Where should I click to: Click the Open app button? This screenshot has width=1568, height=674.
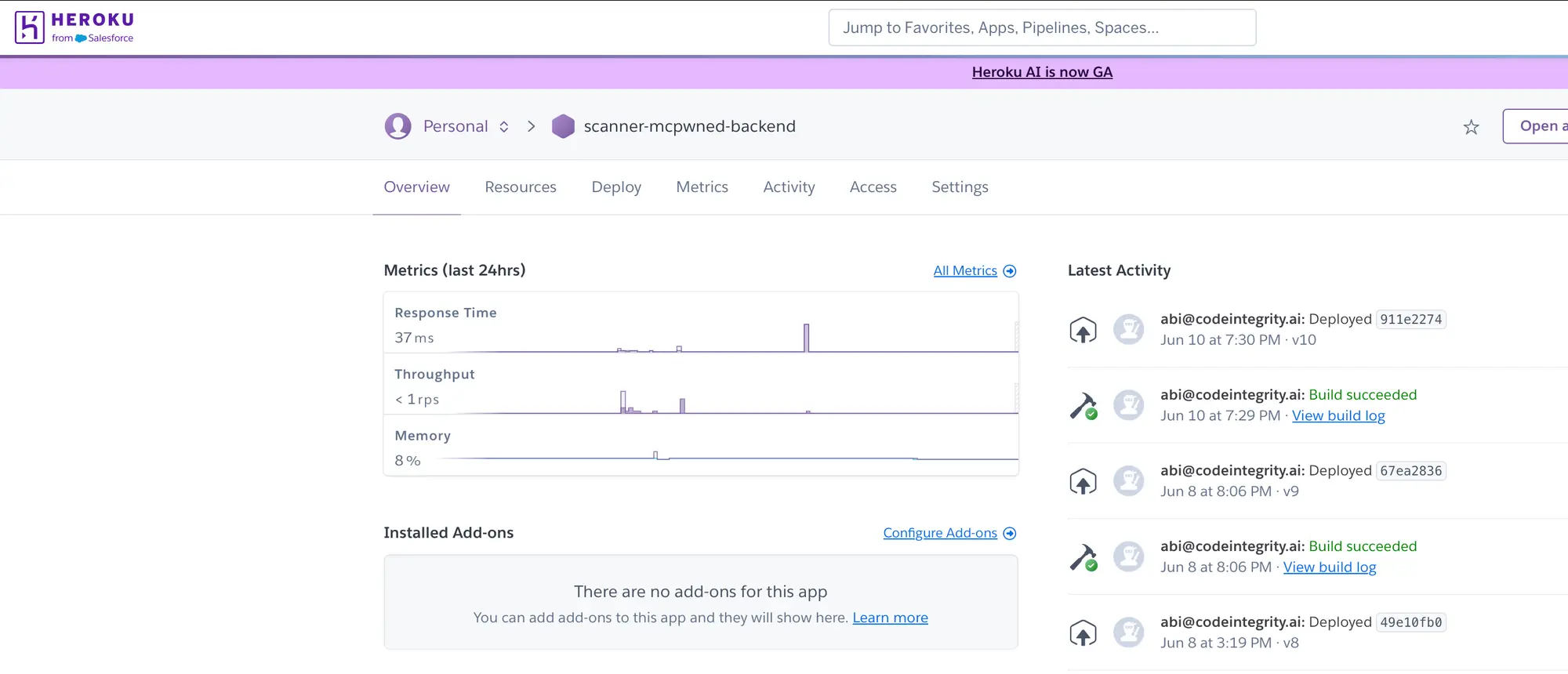pos(1537,126)
